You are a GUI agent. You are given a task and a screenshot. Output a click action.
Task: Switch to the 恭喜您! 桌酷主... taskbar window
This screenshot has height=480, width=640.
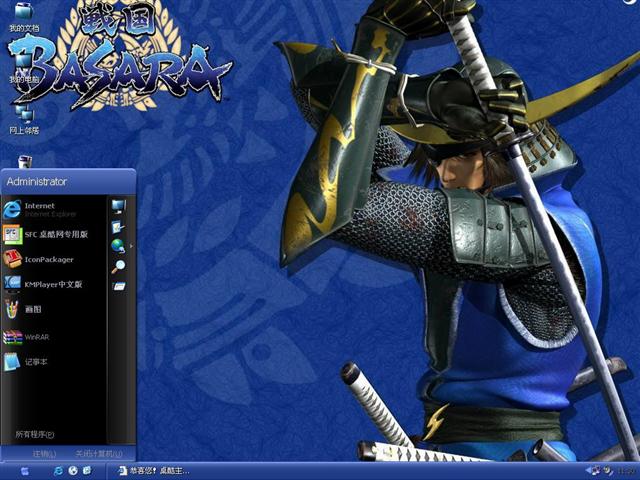153,471
